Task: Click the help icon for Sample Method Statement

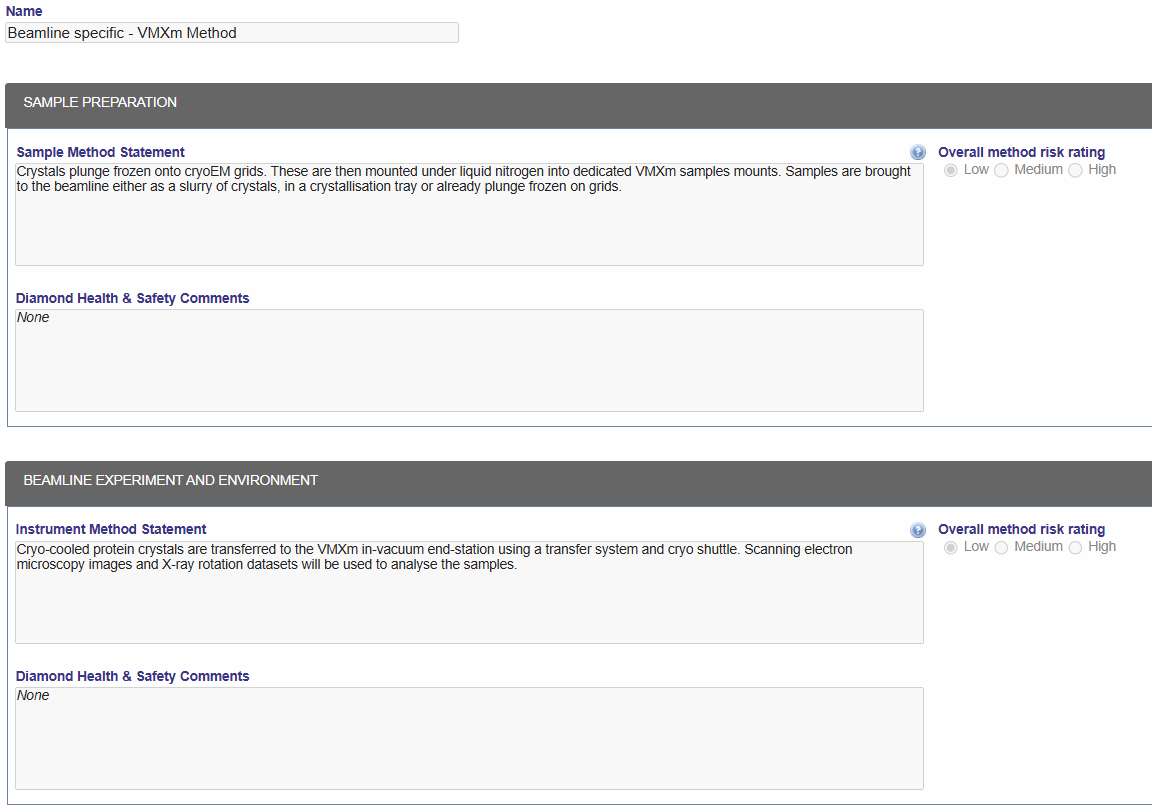Action: click(x=918, y=153)
